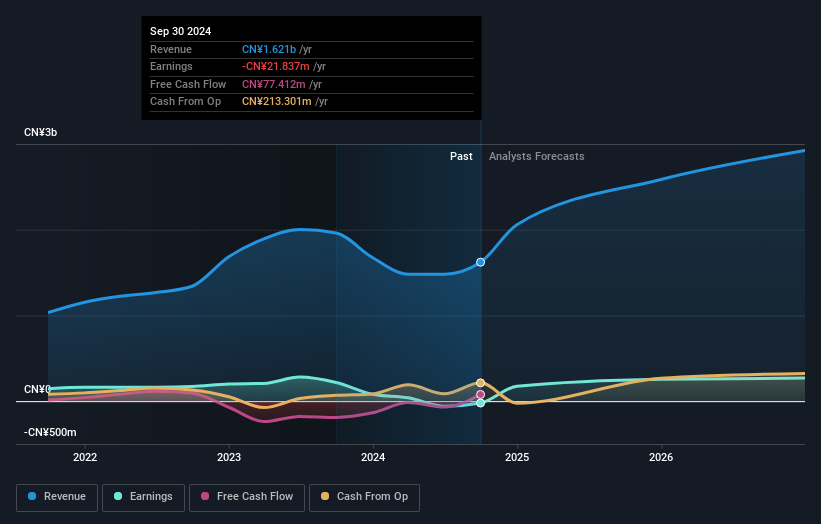
Task: Click the CN¥1.621b revenue value
Action: click(269, 49)
